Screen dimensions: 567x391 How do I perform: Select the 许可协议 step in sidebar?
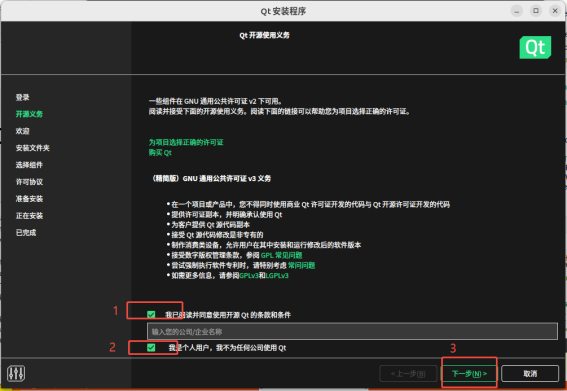(x=29, y=182)
